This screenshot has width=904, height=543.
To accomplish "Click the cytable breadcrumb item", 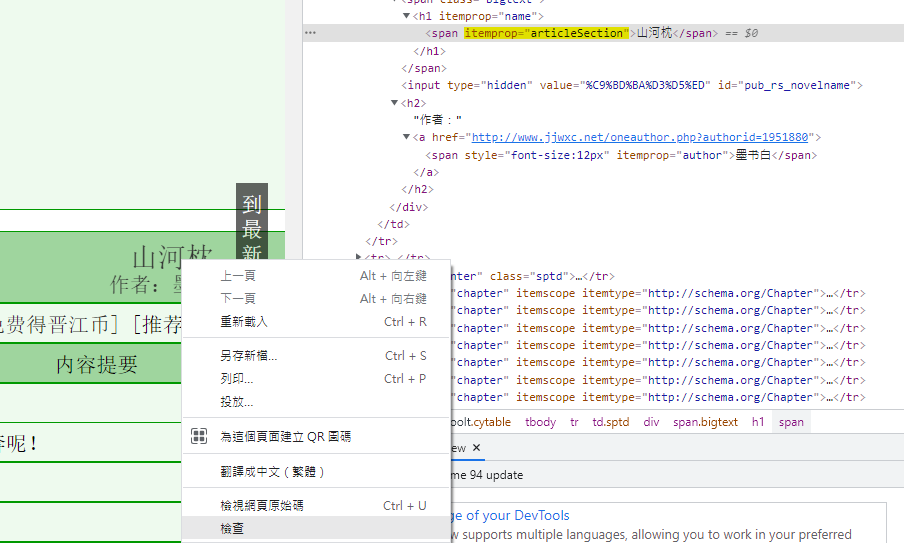I will 481,422.
